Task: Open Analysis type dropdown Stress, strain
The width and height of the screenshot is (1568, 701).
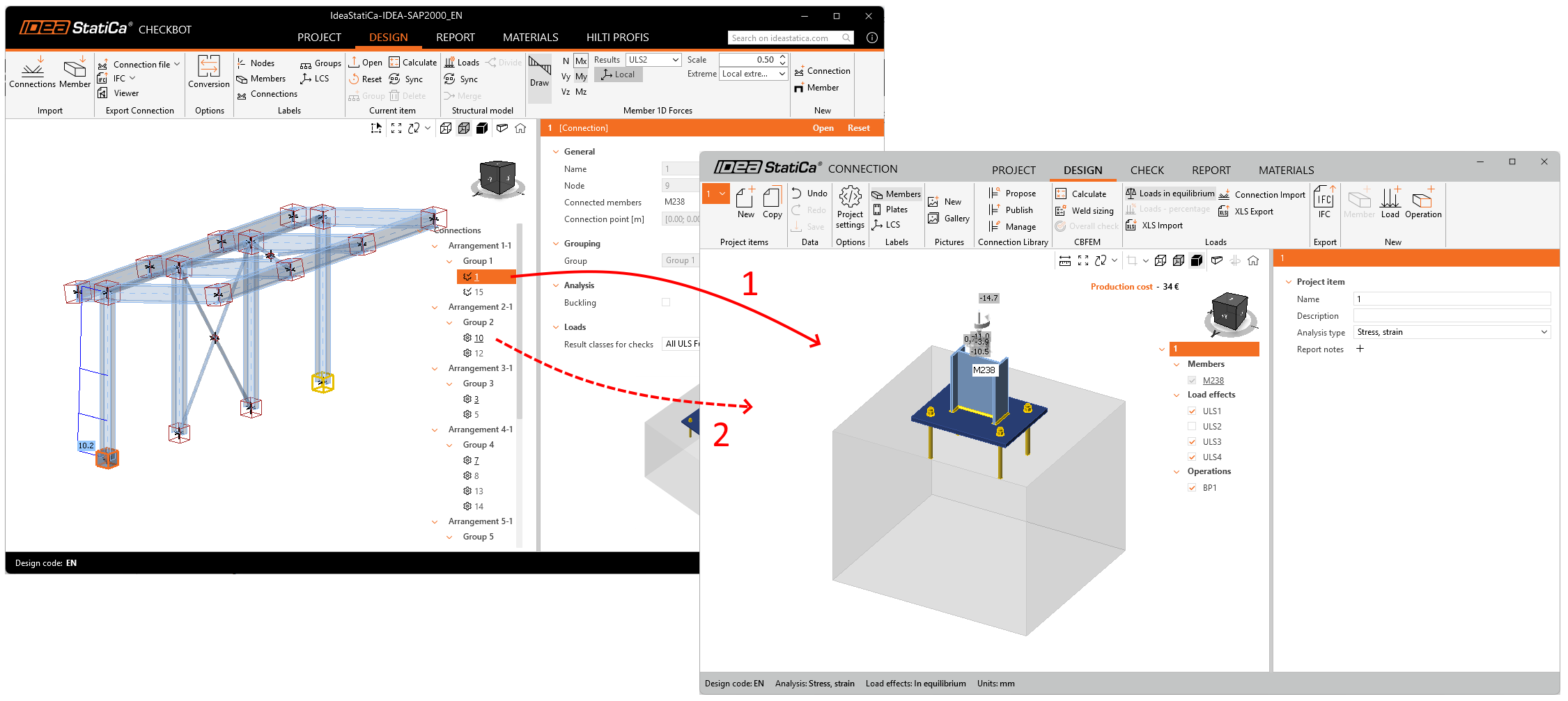Action: 1452,332
